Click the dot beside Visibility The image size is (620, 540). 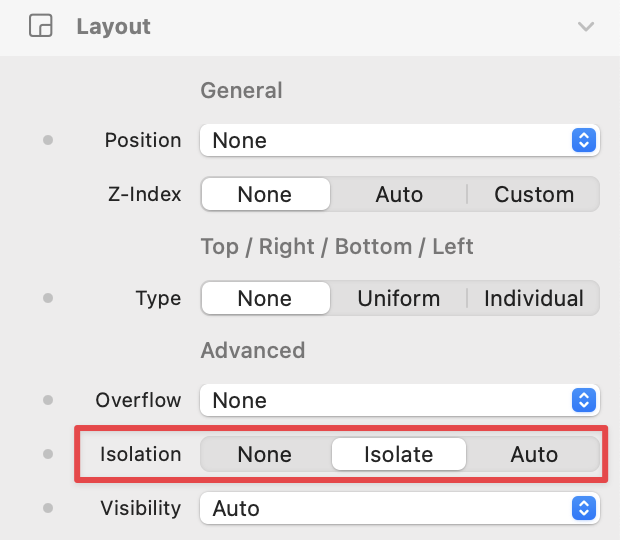(x=47, y=509)
